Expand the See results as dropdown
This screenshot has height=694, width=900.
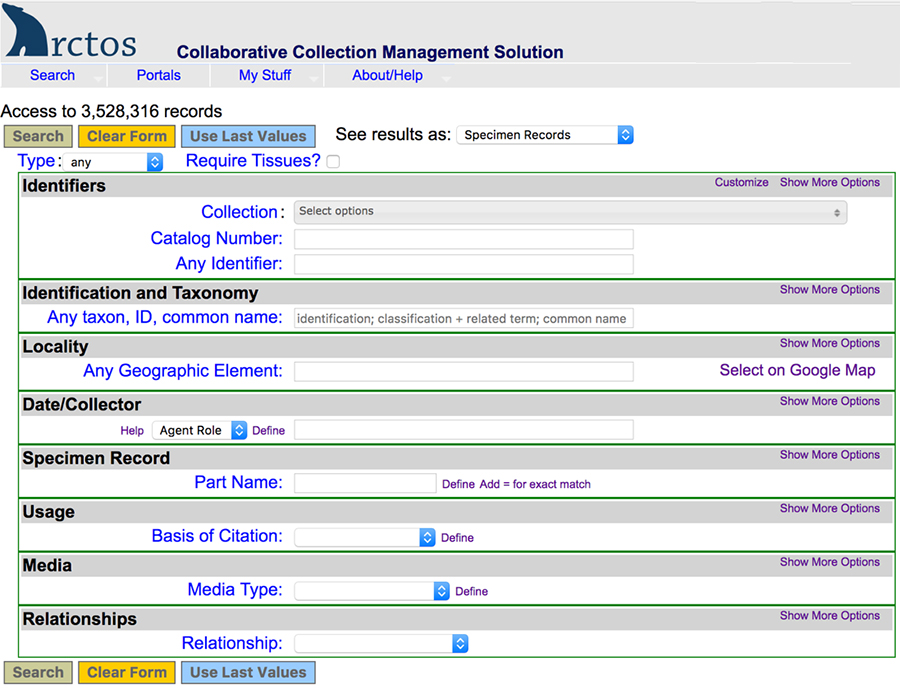(x=544, y=135)
